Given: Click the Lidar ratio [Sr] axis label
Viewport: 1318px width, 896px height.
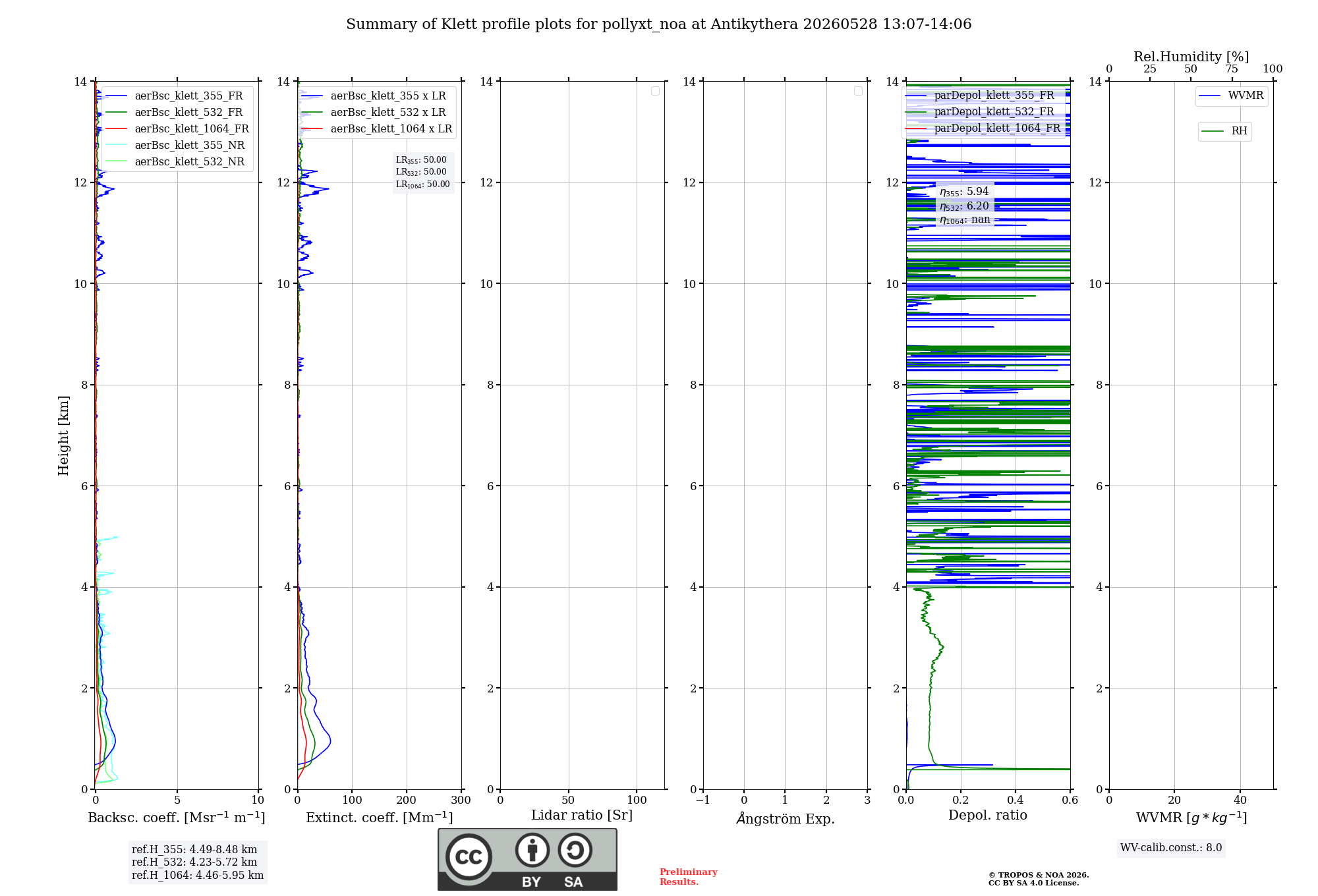Looking at the screenshot, I should click(x=582, y=816).
